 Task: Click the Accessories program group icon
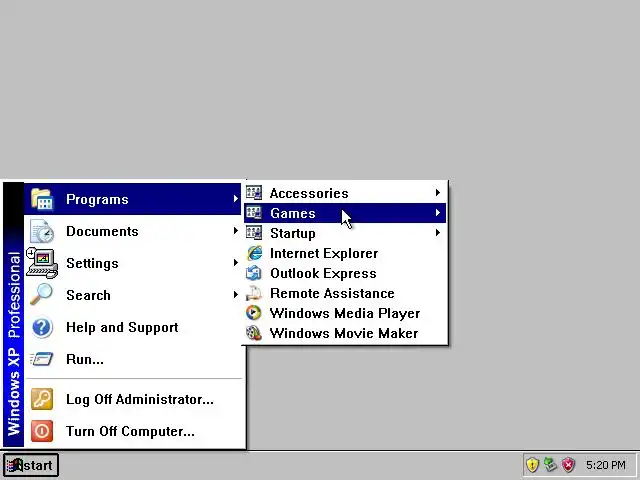[254, 193]
